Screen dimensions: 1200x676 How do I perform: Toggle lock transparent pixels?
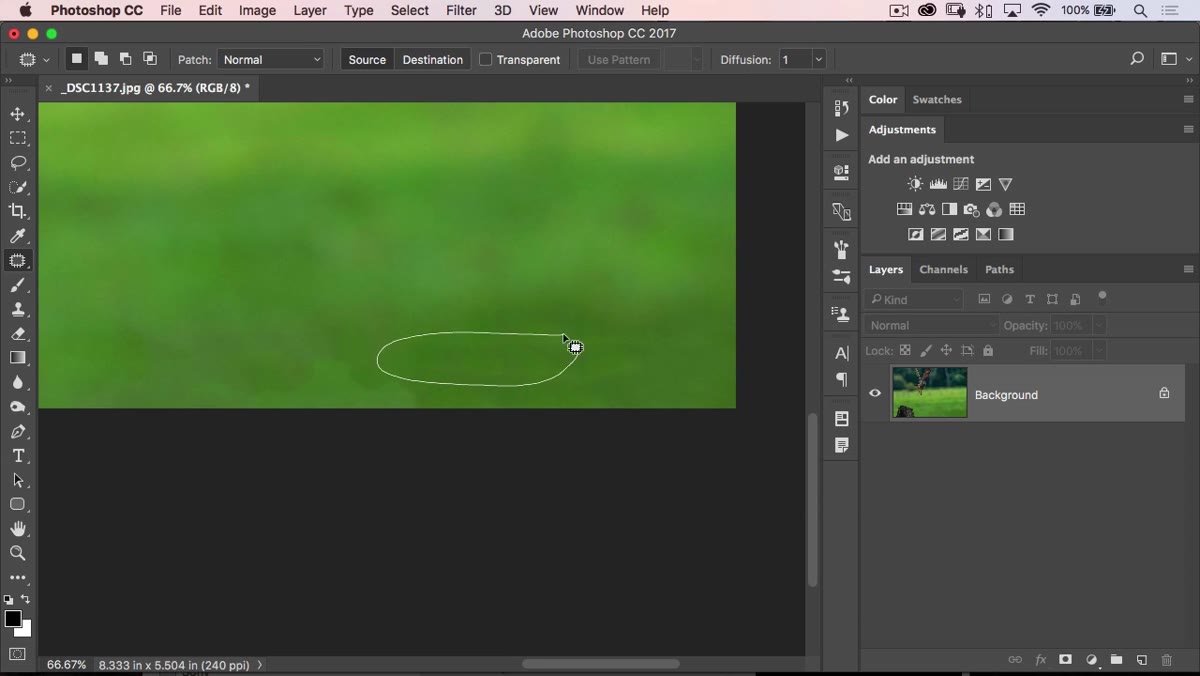pyautogui.click(x=905, y=351)
